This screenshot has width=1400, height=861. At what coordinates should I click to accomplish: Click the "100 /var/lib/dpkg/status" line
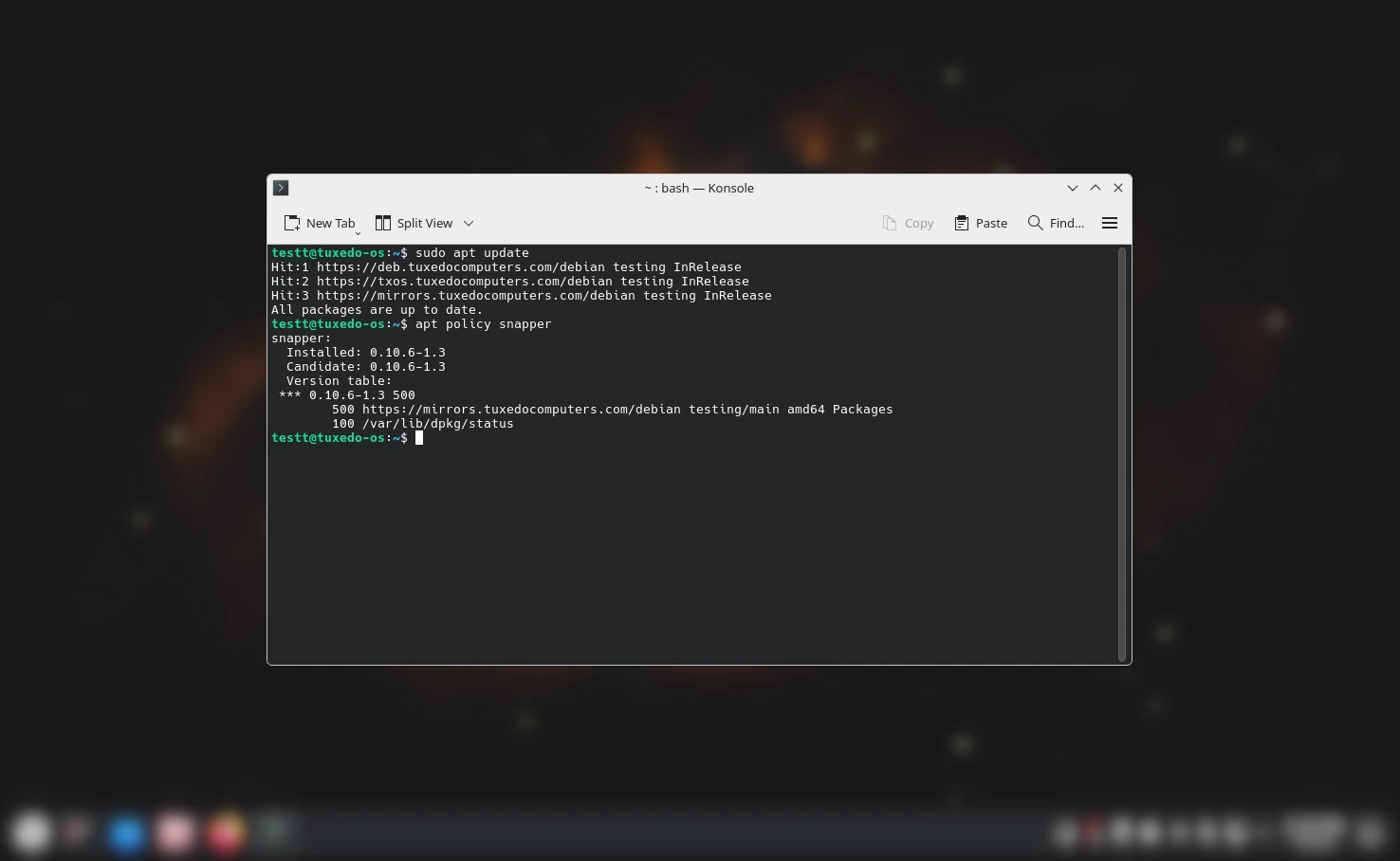pyautogui.click(x=423, y=424)
